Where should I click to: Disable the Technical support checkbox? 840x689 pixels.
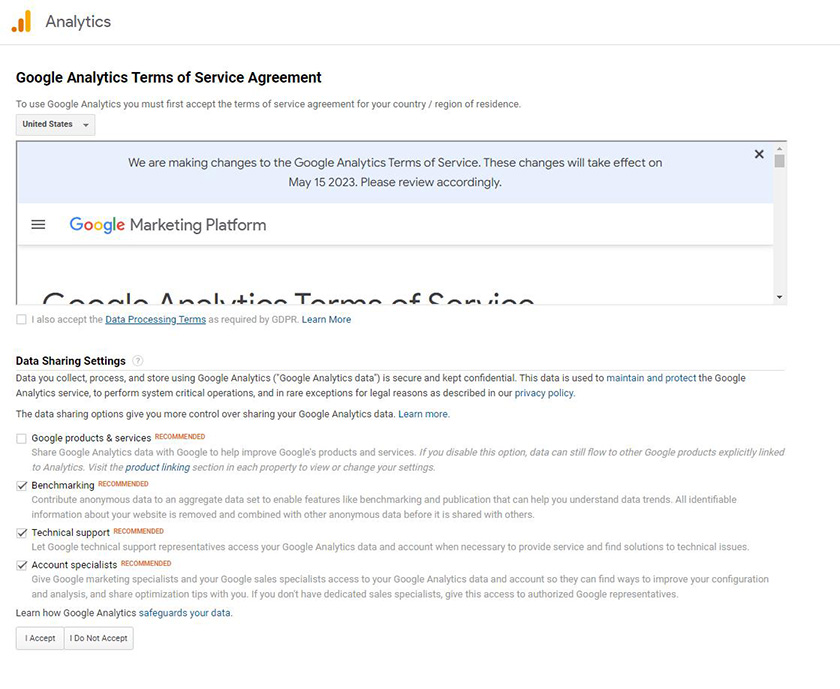coord(21,533)
